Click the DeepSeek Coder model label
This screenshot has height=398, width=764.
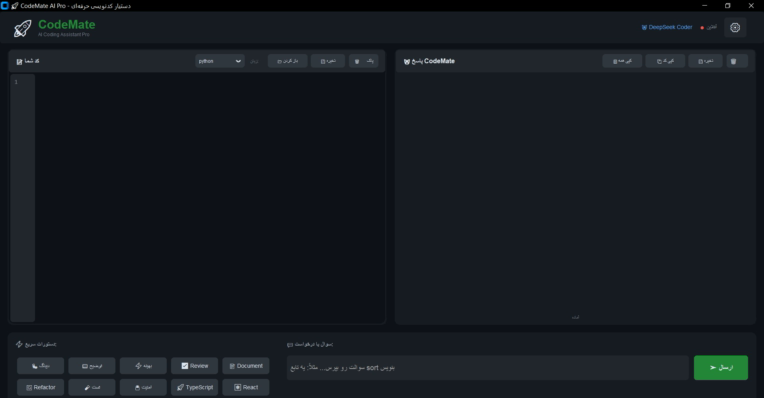click(x=667, y=27)
